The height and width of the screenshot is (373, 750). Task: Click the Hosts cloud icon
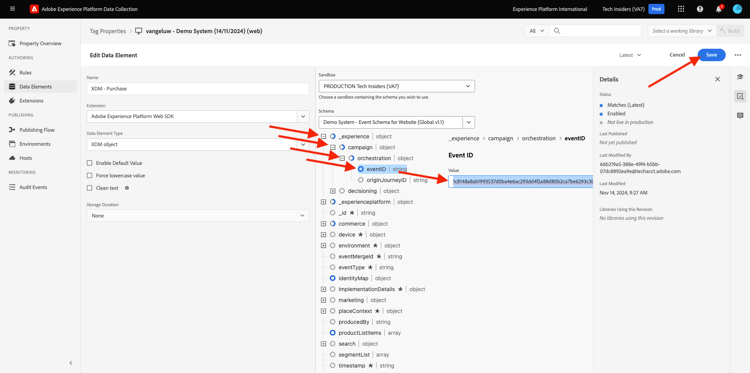pos(12,158)
